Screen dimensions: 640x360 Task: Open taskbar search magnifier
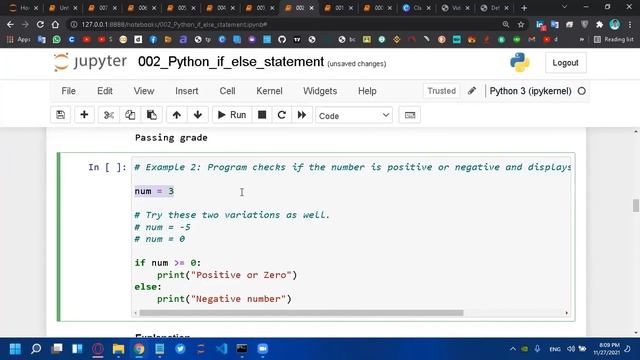tap(36, 349)
